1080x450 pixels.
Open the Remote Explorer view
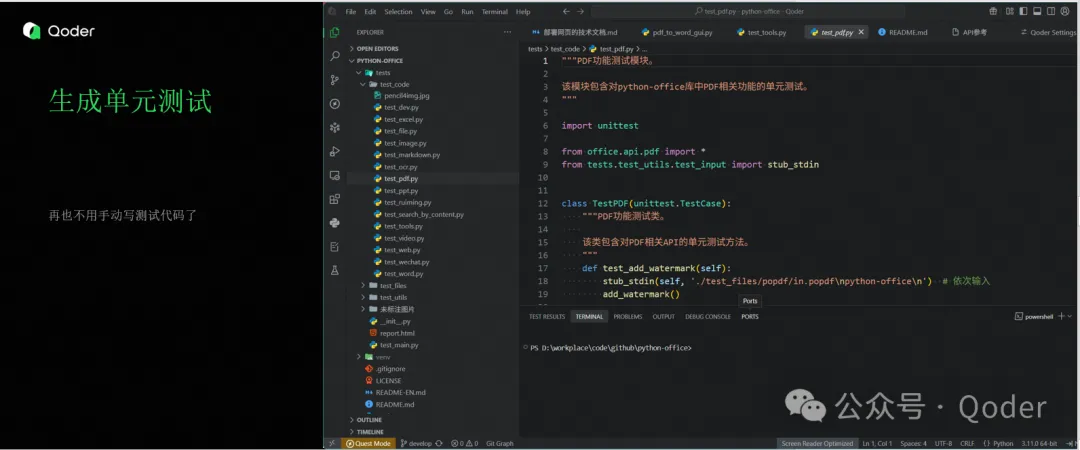pos(335,176)
